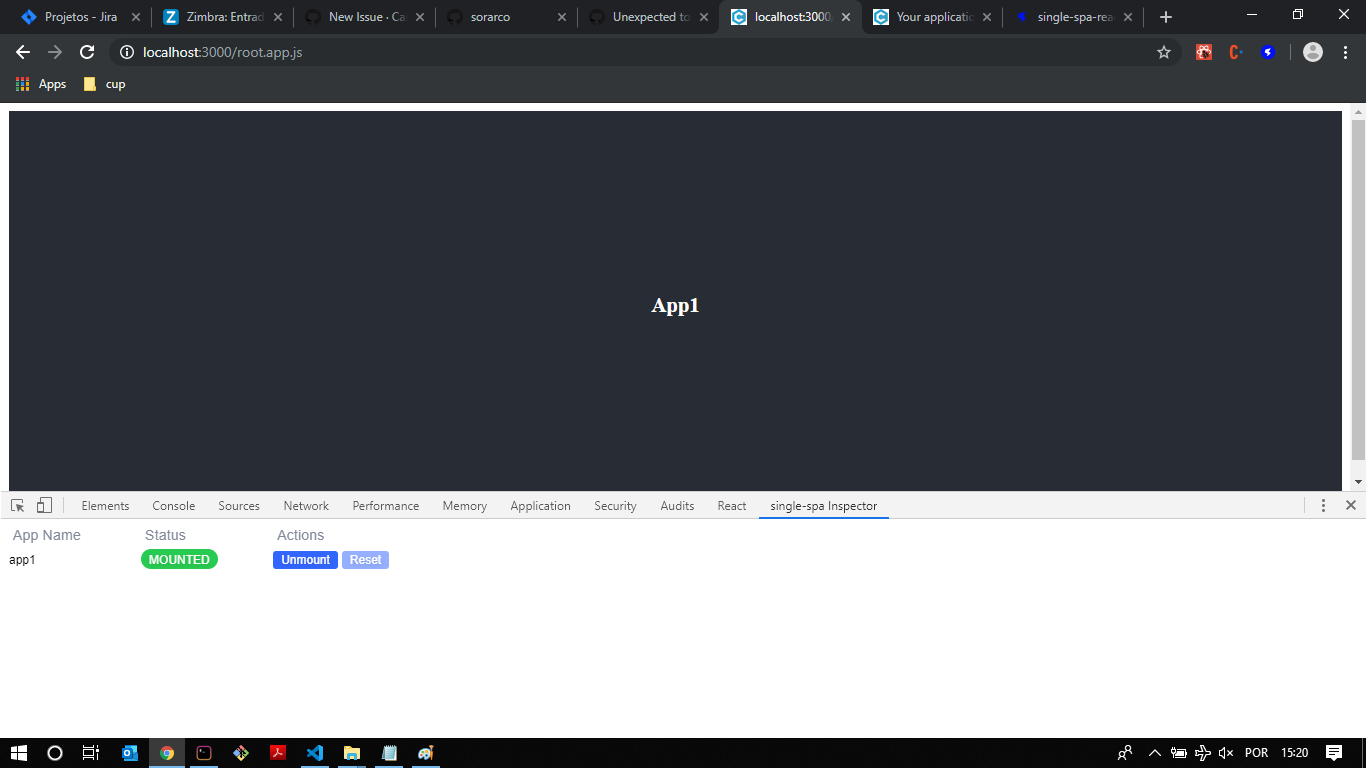Reset the app1 application
This screenshot has width=1366, height=768.
click(x=365, y=560)
